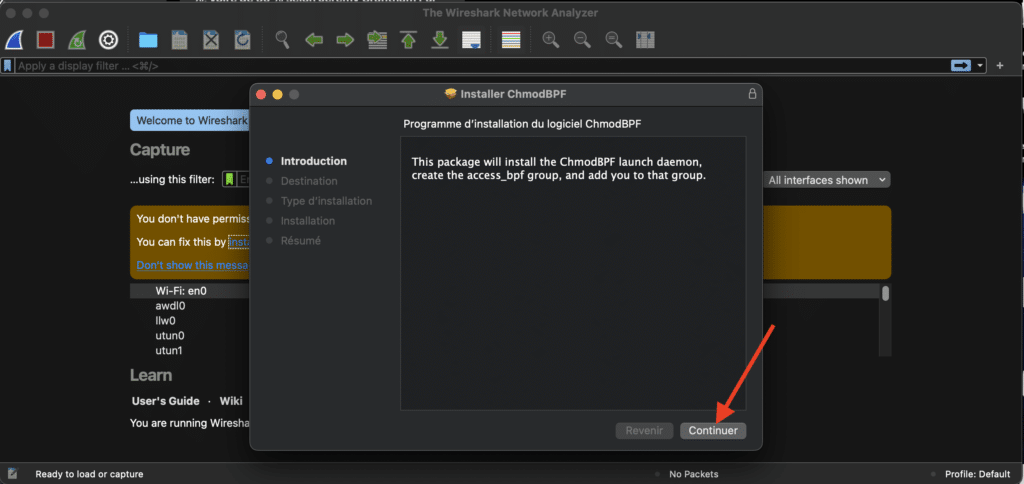Reload this capture file icon
1024x484 pixels.
pyautogui.click(x=242, y=40)
